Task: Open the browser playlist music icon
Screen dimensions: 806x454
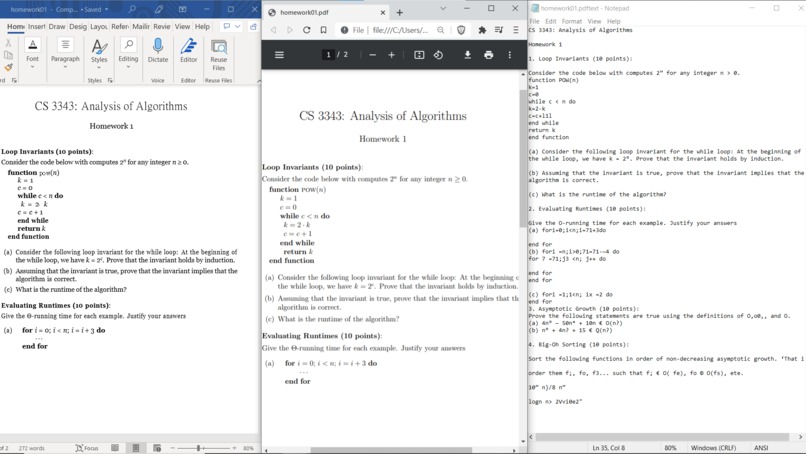Action: (x=499, y=30)
